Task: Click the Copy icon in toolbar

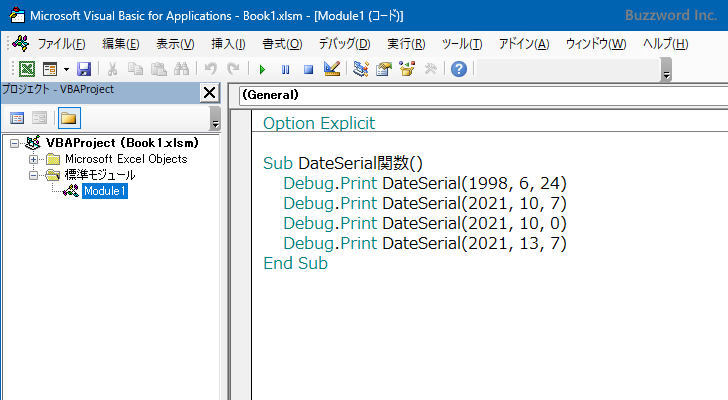Action: click(x=135, y=69)
